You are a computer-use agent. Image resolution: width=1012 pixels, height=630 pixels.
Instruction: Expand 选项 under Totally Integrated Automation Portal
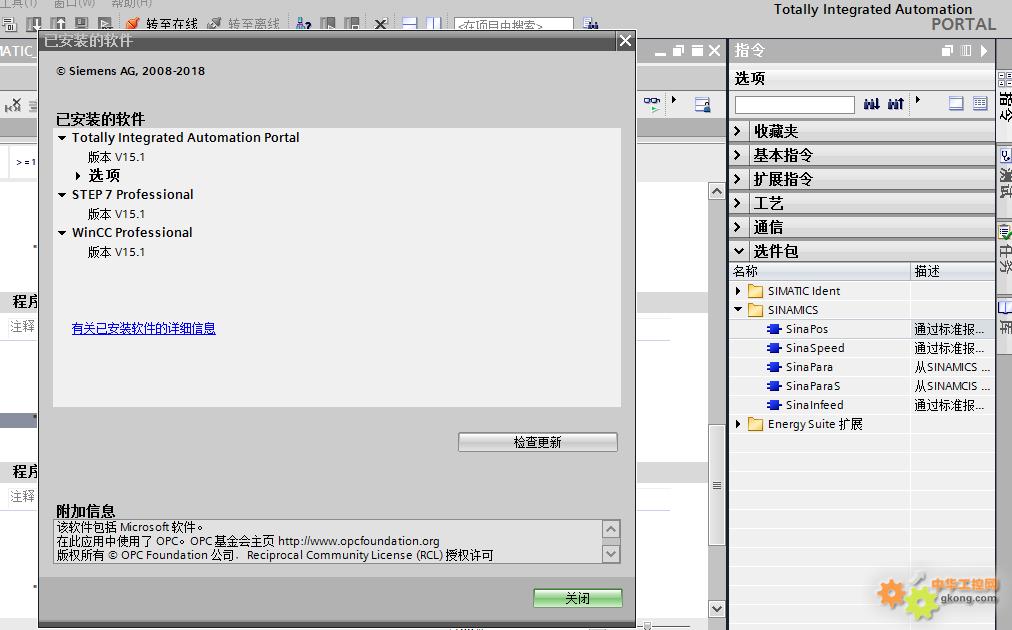tap(78, 176)
